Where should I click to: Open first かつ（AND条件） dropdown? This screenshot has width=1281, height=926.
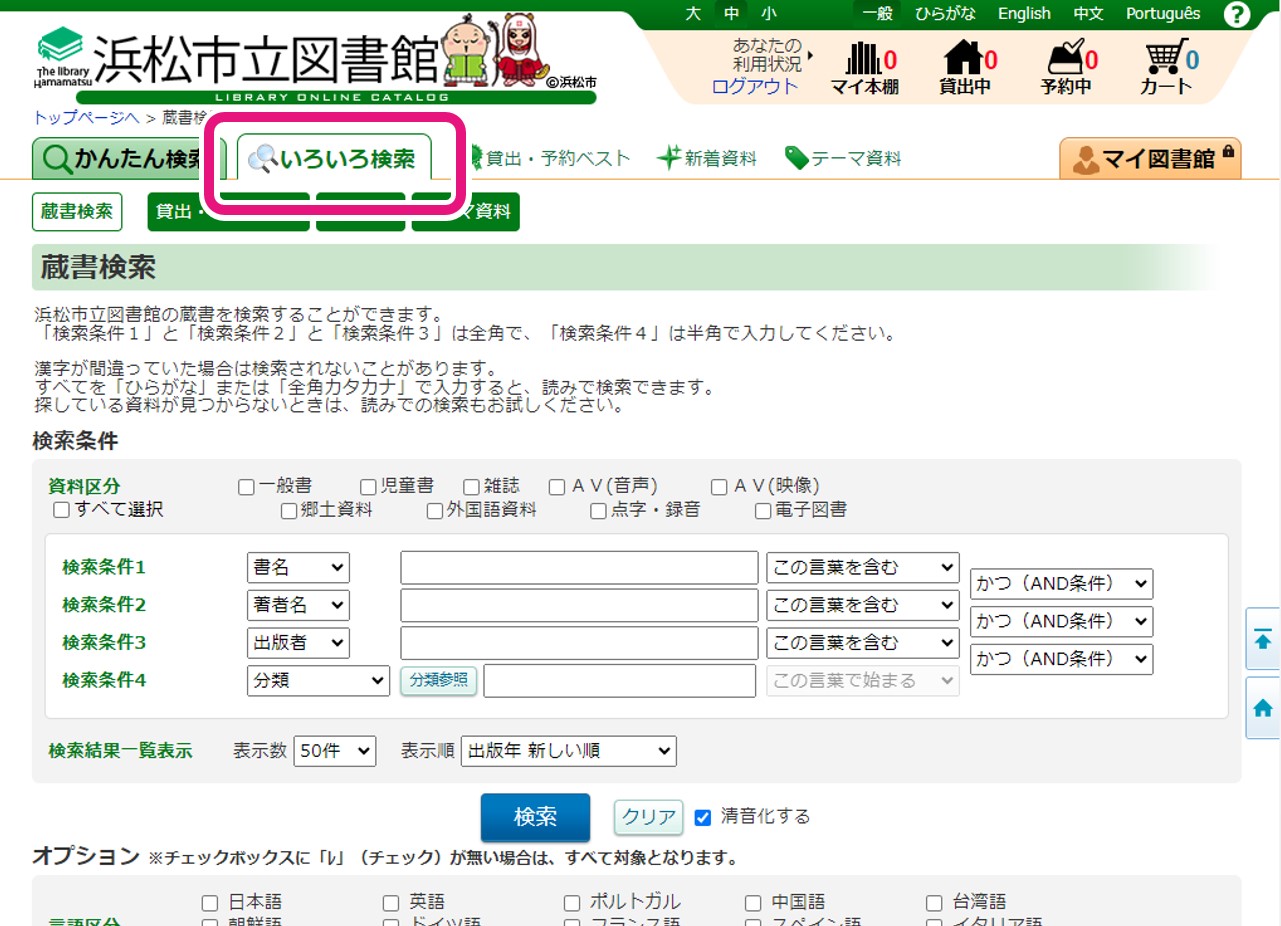pyautogui.click(x=1061, y=584)
